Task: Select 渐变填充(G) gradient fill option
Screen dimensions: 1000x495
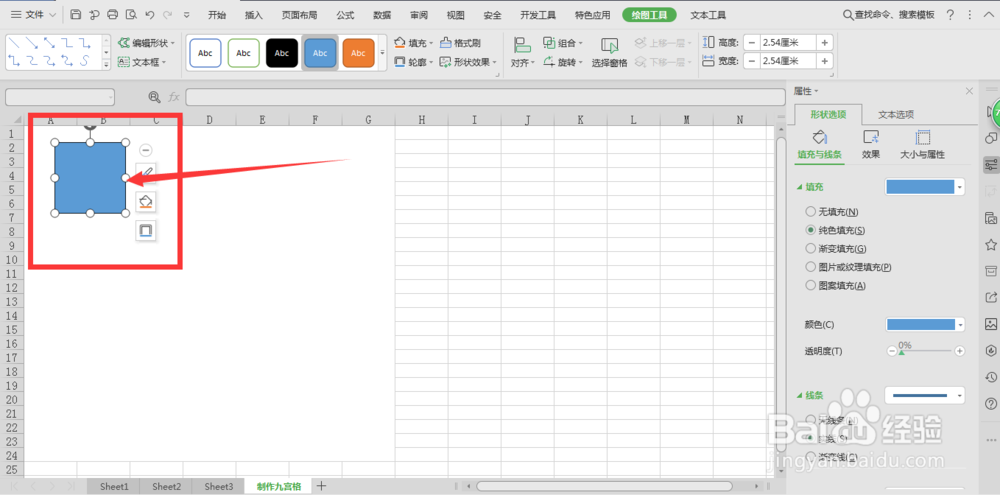Action: [x=811, y=248]
